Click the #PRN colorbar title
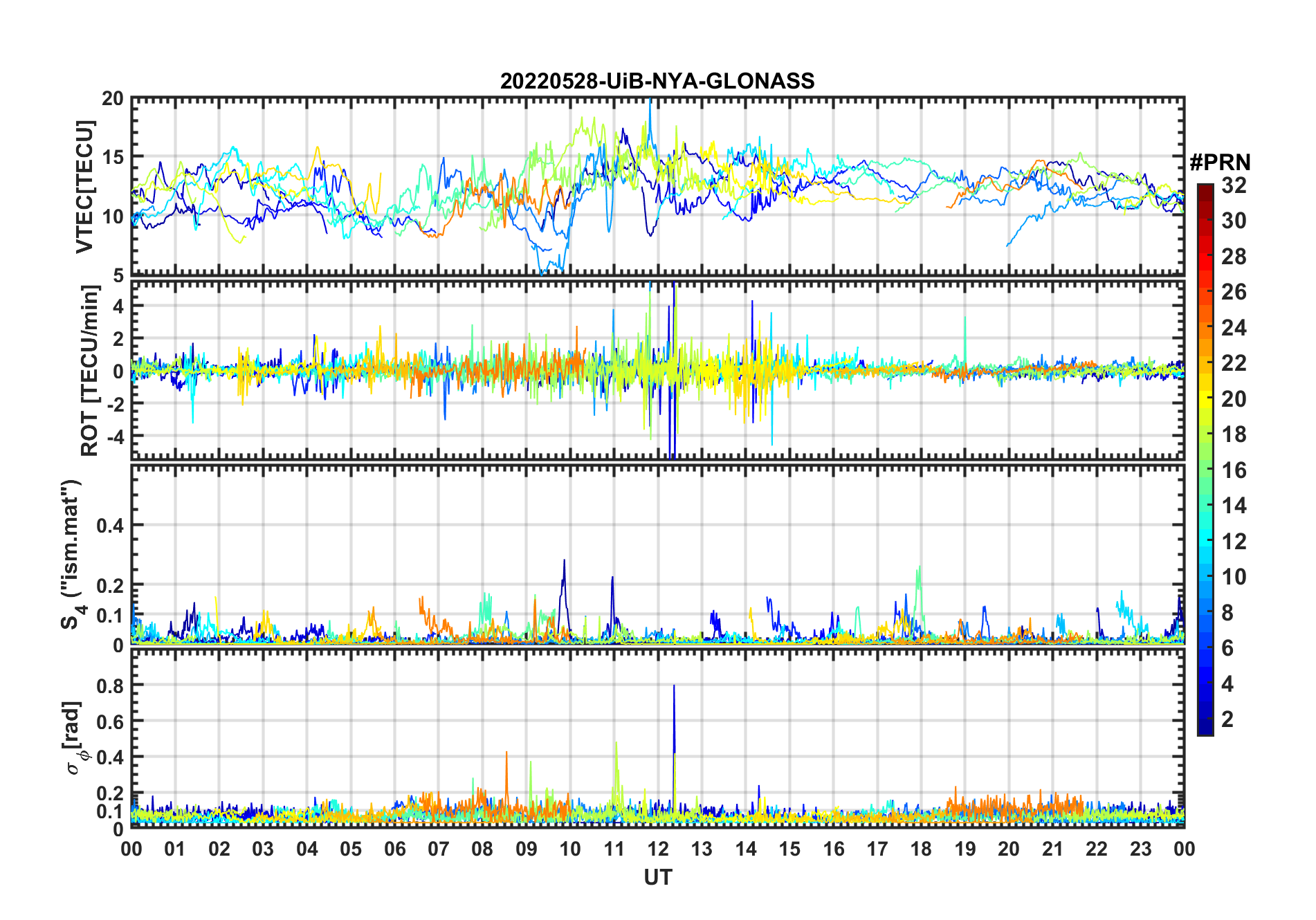 [x=1220, y=163]
